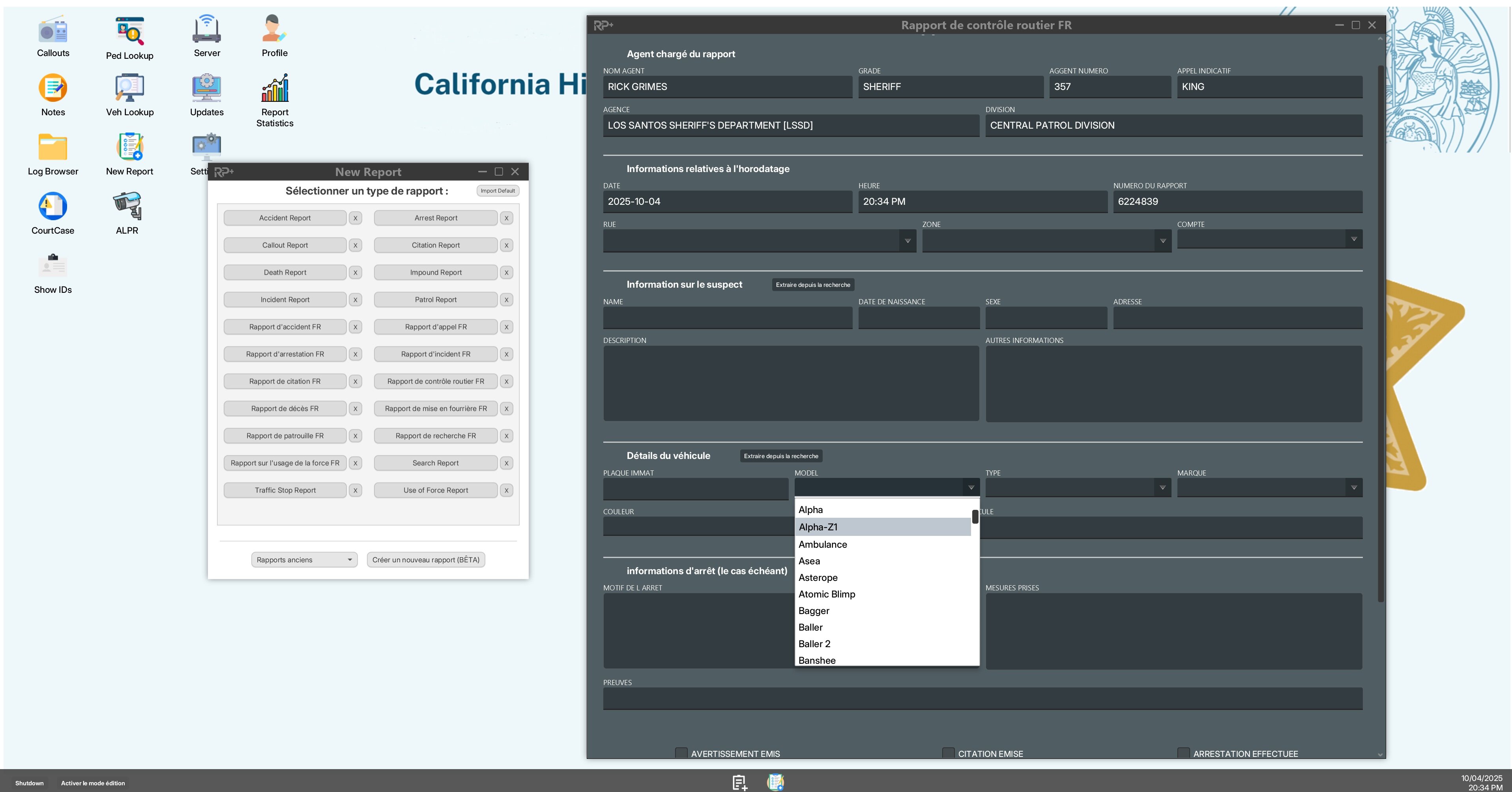Enable the CITATION EMISE checkbox
This screenshot has height=792, width=1512.
coord(948,753)
